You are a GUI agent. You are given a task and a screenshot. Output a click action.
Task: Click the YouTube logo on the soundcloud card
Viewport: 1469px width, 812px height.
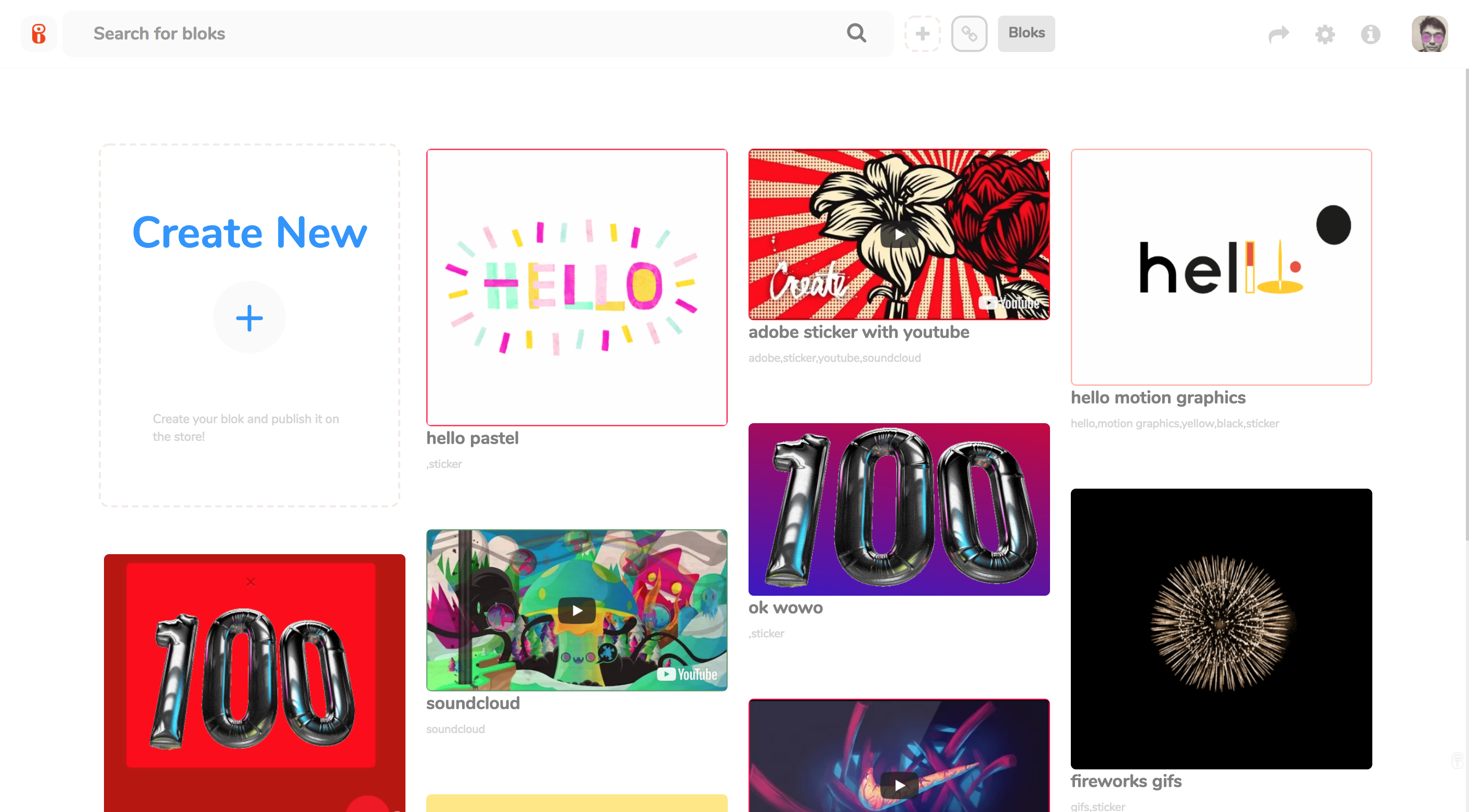click(686, 674)
